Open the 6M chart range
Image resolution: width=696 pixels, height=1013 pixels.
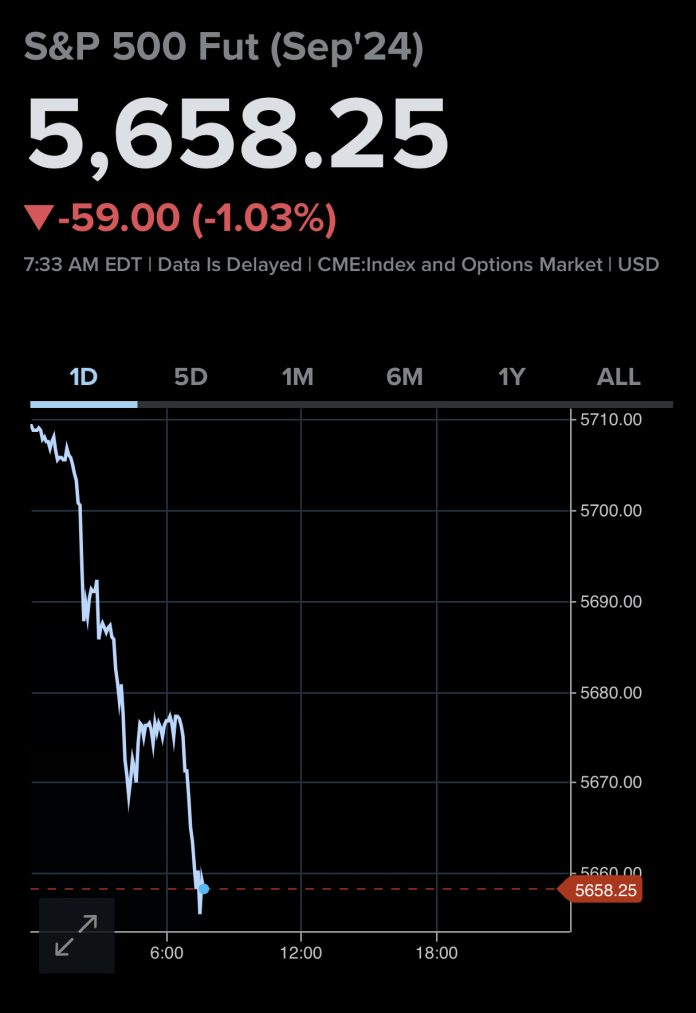click(x=404, y=377)
